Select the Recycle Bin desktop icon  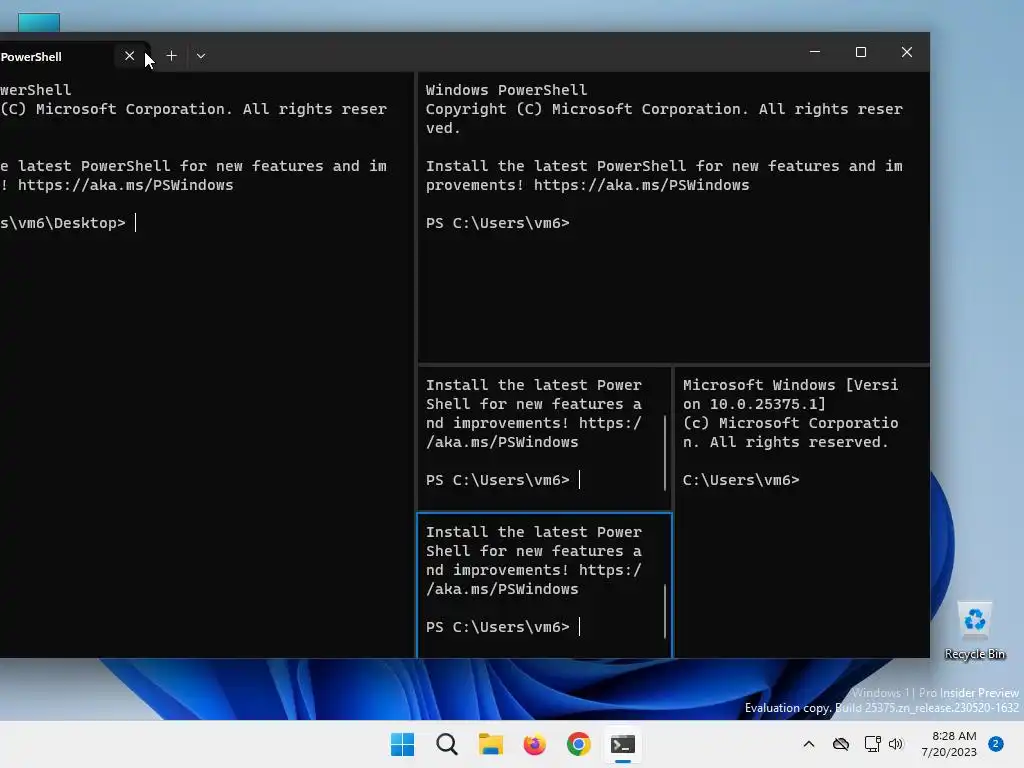(x=974, y=631)
